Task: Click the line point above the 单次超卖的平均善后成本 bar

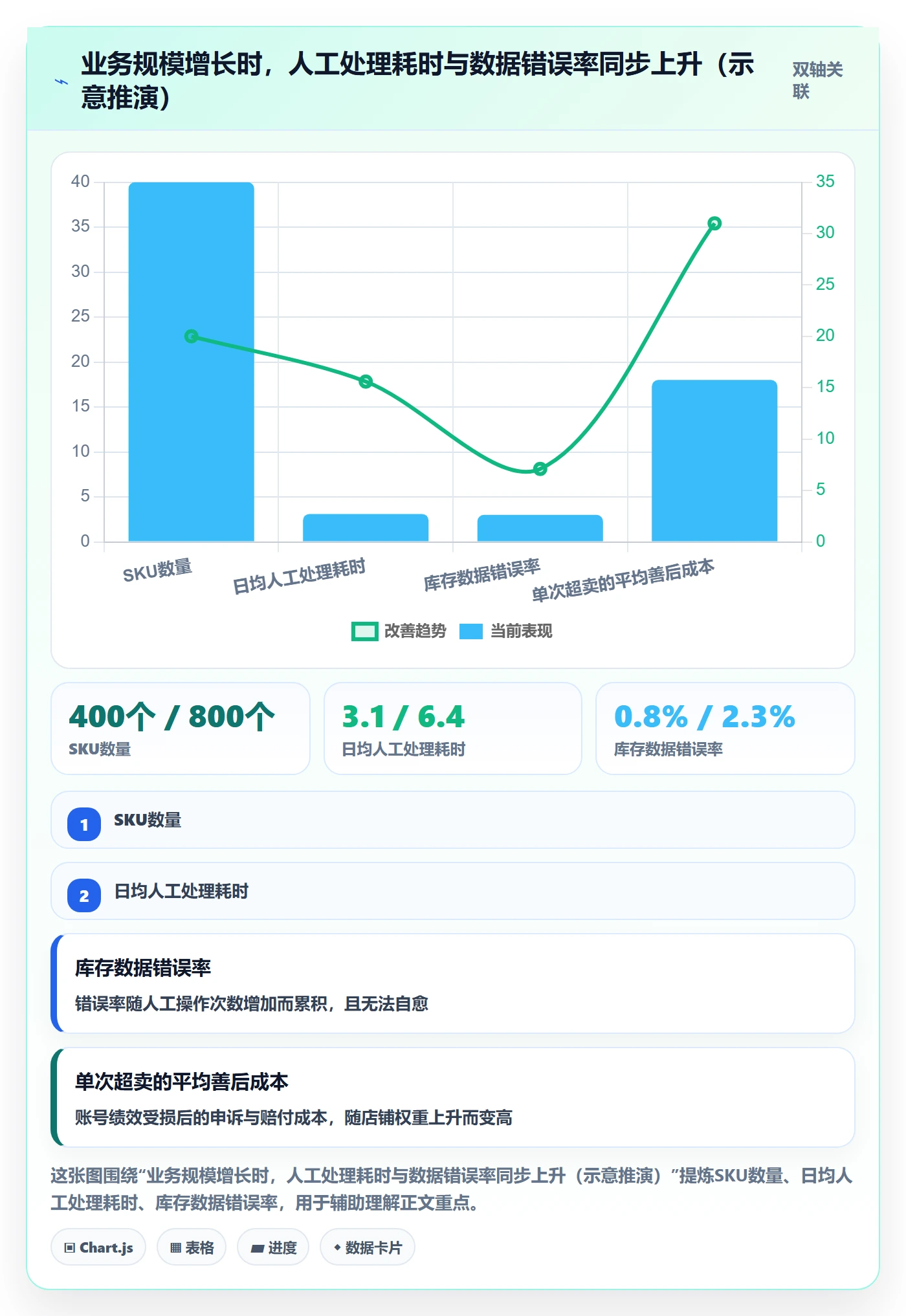Action: (x=714, y=223)
